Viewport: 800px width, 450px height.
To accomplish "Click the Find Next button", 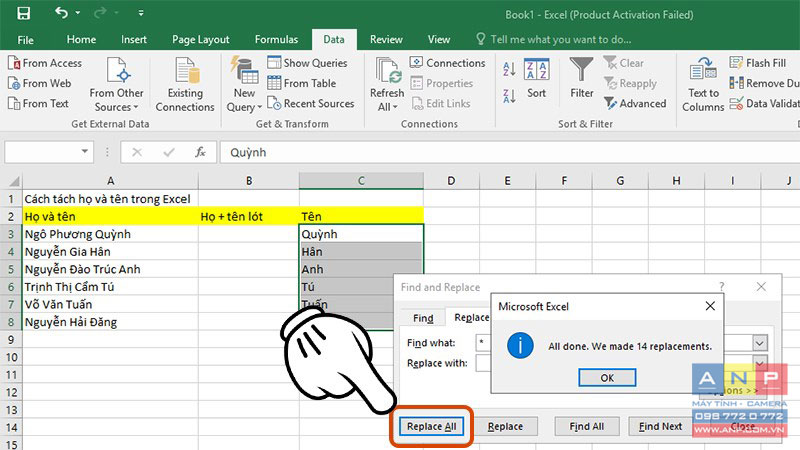I will [660, 426].
